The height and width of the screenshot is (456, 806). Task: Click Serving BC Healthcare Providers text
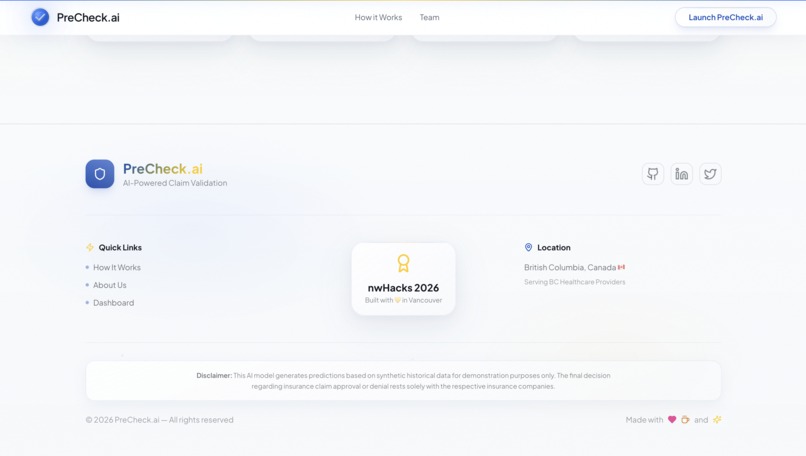(x=575, y=282)
